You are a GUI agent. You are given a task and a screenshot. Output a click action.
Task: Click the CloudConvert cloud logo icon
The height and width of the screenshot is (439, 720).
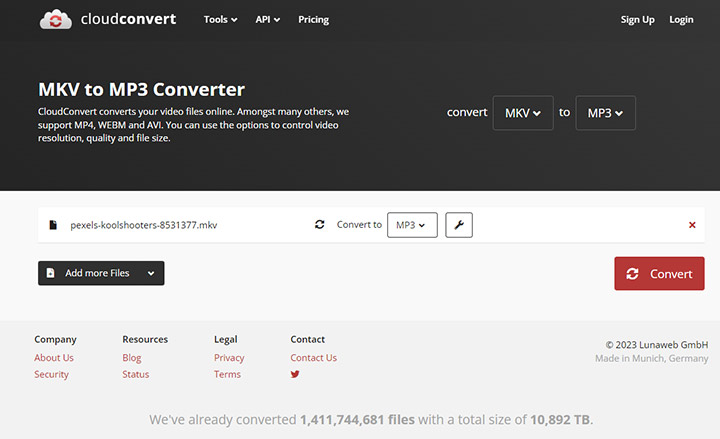coord(55,19)
